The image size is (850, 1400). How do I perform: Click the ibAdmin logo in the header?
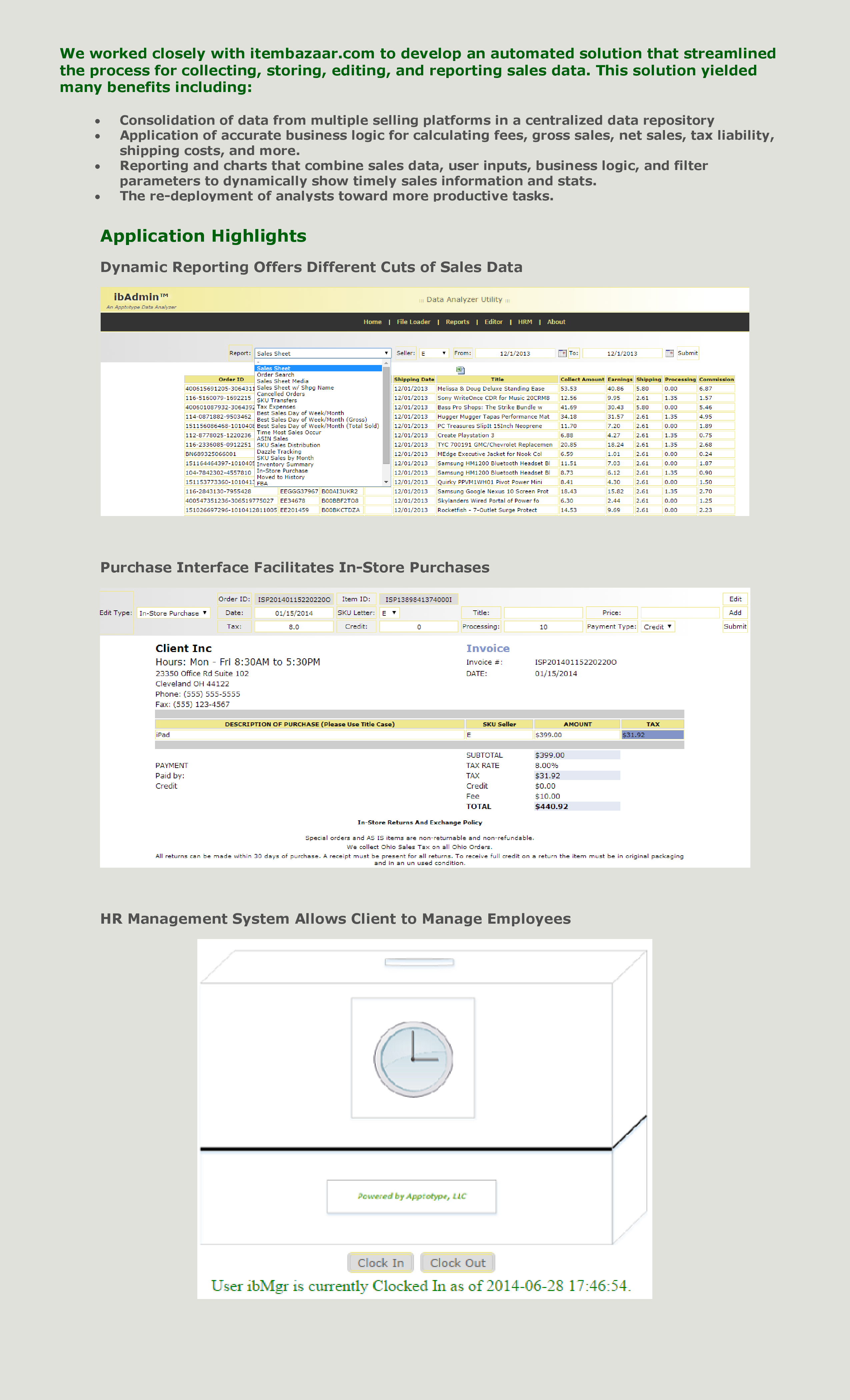coord(140,297)
